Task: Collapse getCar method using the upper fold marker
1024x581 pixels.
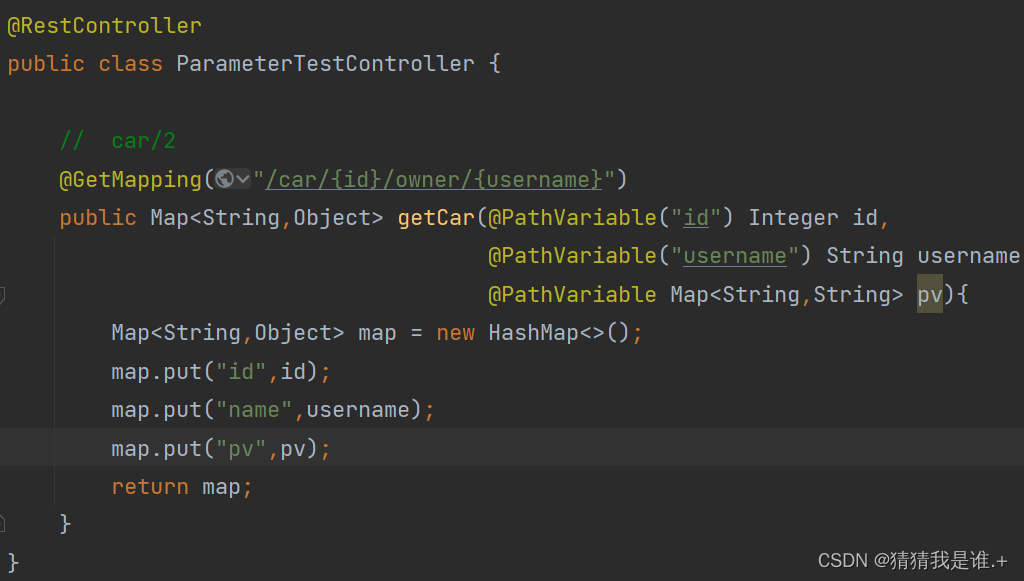Action: pyautogui.click(x=2, y=295)
